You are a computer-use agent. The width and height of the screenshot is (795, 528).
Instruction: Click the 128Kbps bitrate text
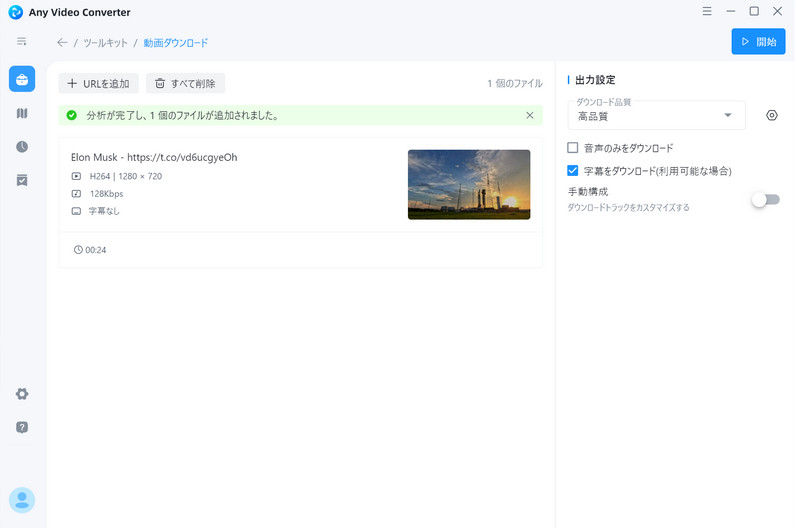106,194
